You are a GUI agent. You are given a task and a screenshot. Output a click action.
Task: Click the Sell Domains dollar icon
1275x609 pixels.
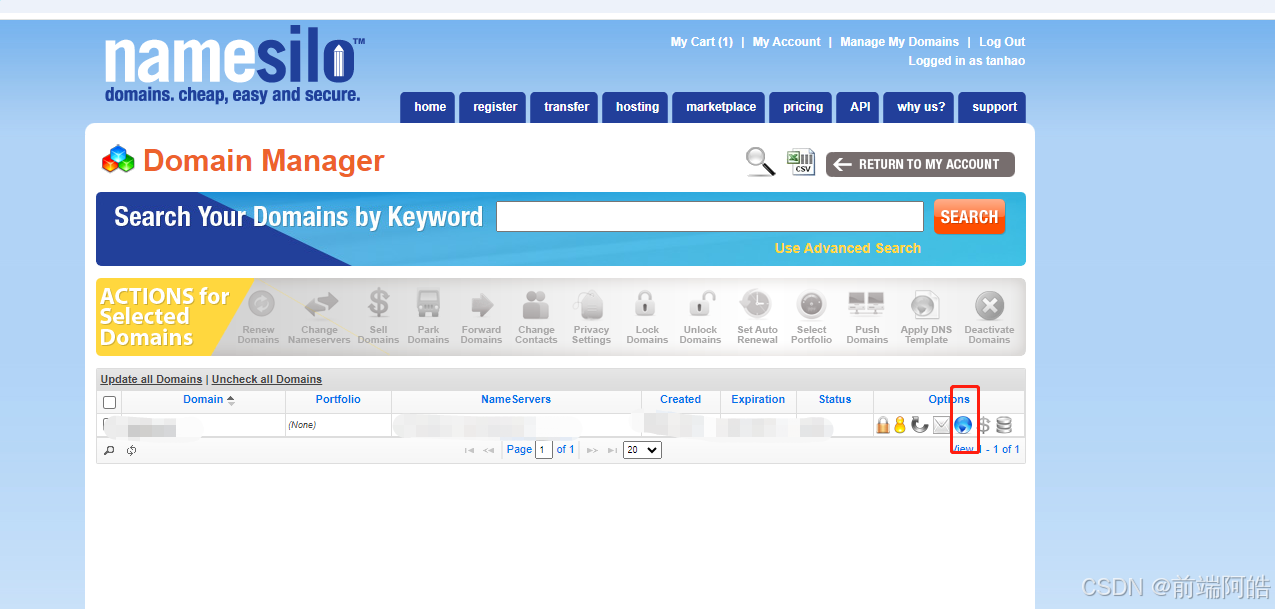(378, 304)
